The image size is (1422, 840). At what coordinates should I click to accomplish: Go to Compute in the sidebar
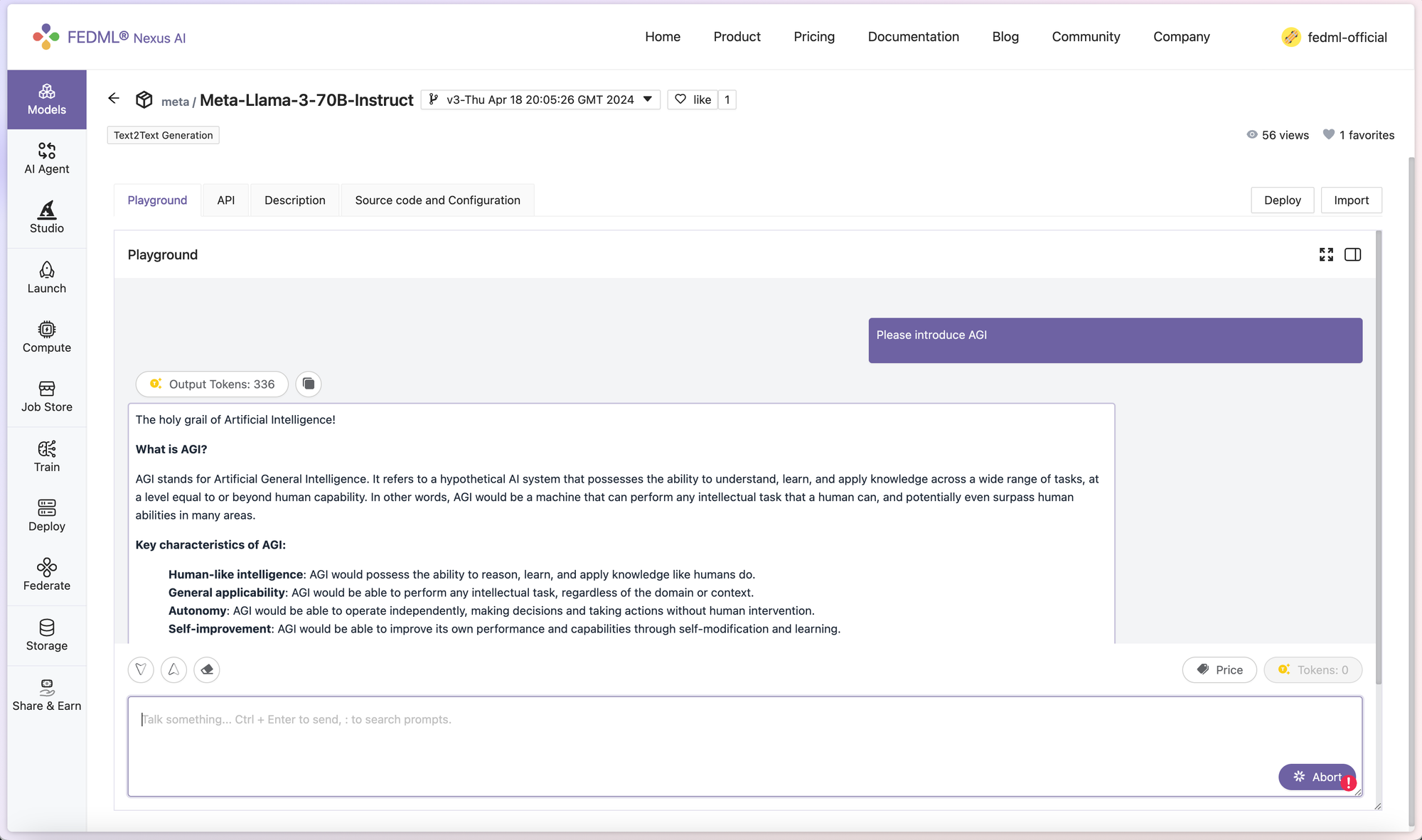(47, 337)
